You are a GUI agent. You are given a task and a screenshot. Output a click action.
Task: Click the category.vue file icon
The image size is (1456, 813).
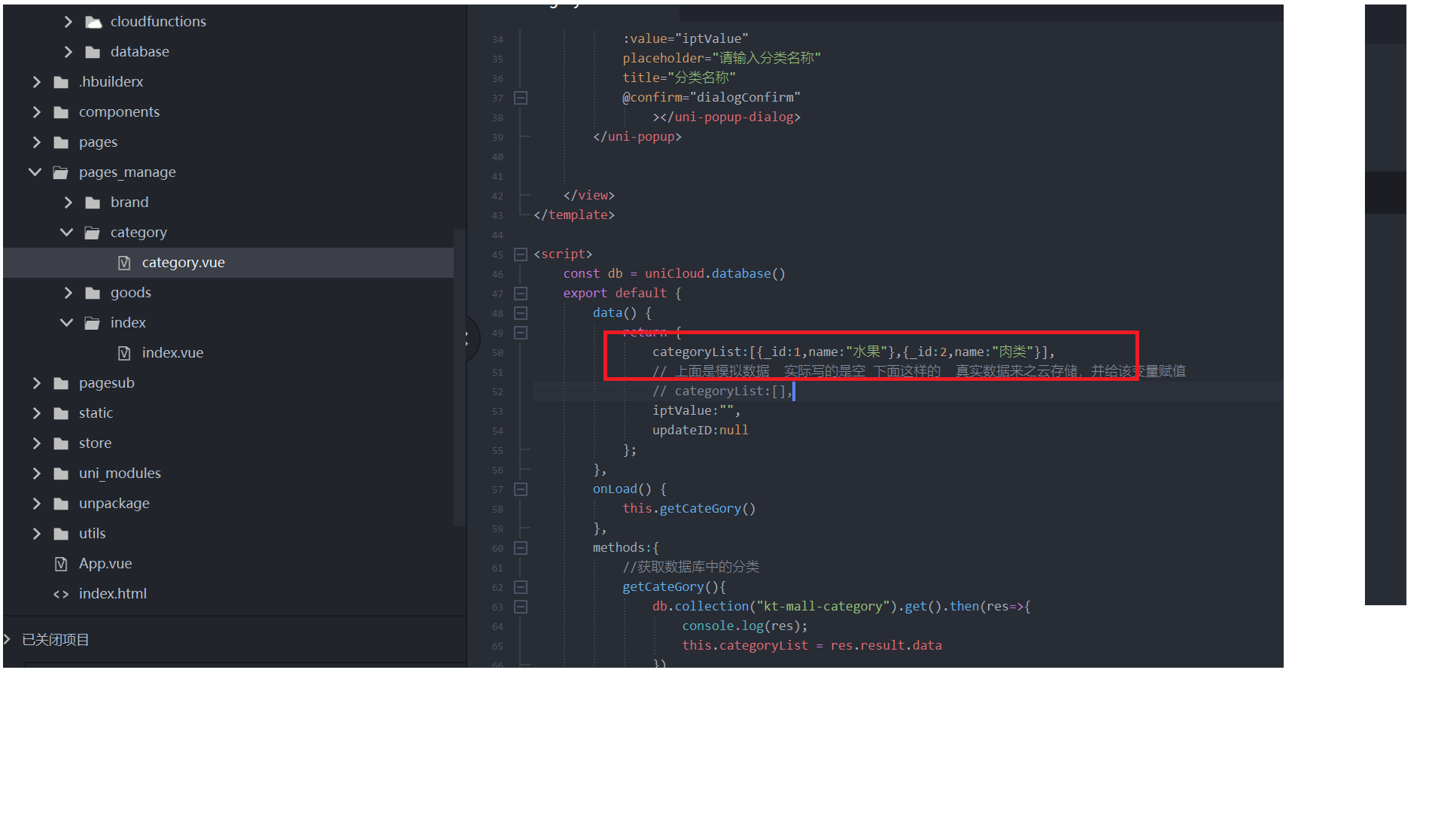click(x=125, y=263)
